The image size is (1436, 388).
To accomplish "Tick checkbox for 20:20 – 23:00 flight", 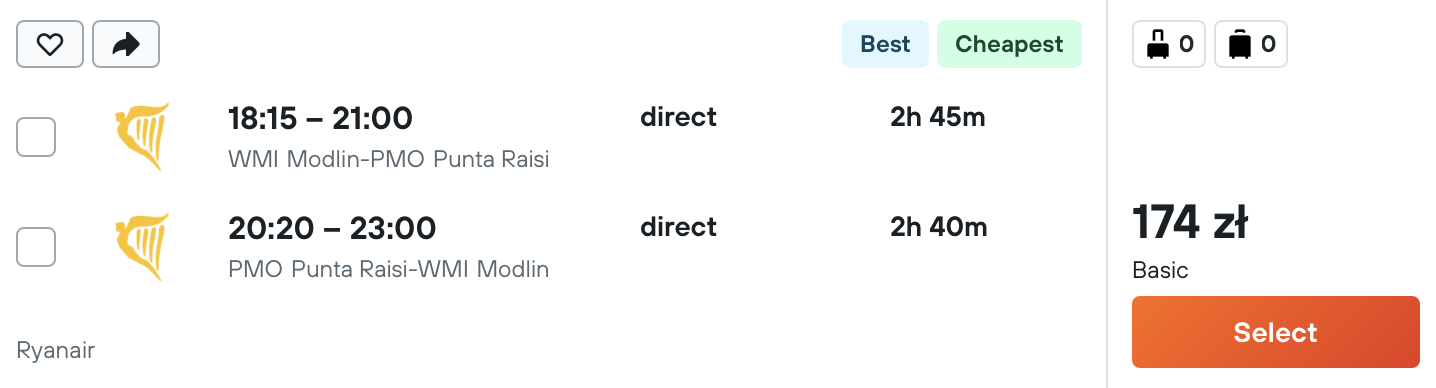I will pos(36,247).
